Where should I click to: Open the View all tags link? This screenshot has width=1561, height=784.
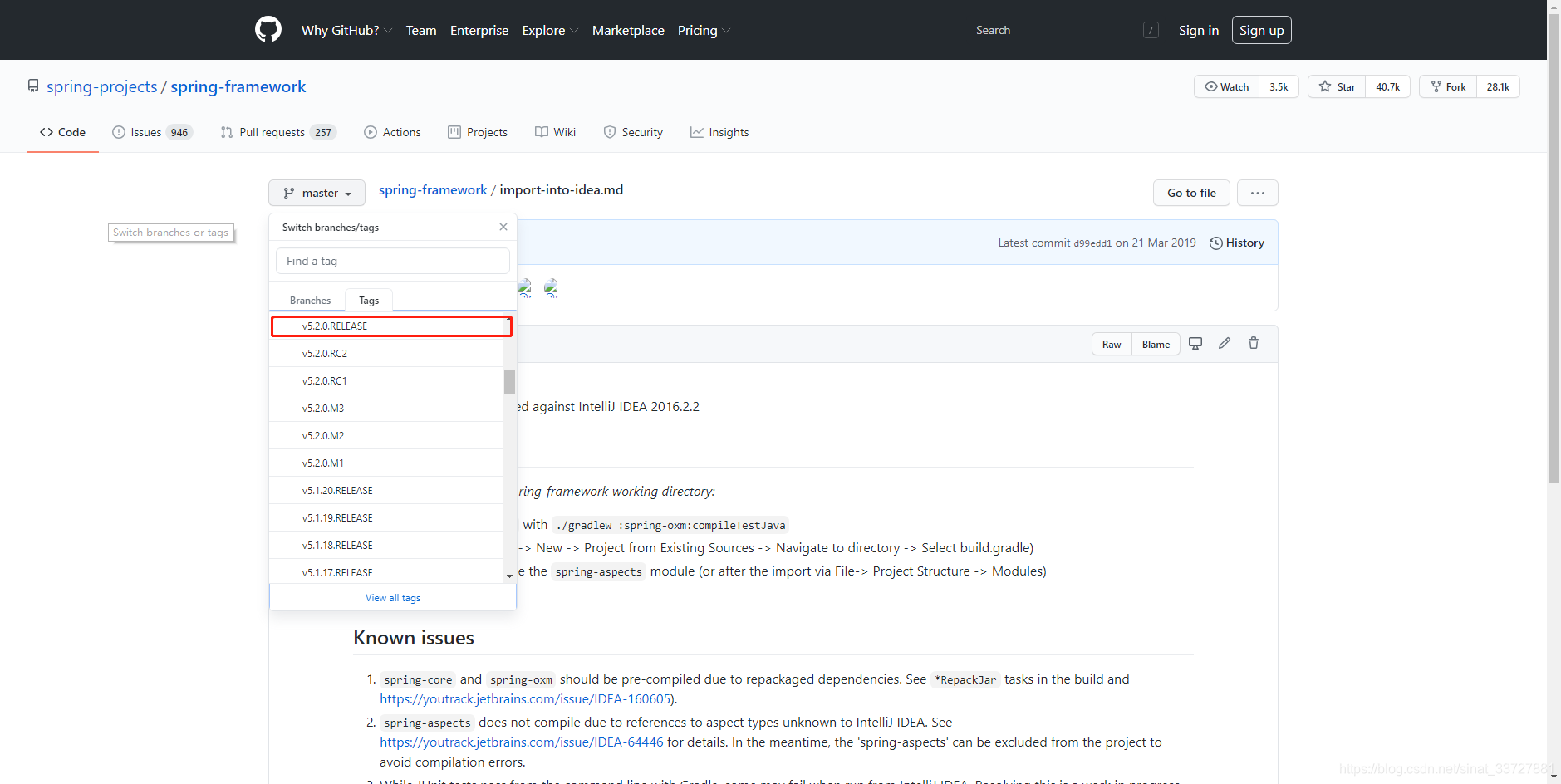tap(393, 598)
